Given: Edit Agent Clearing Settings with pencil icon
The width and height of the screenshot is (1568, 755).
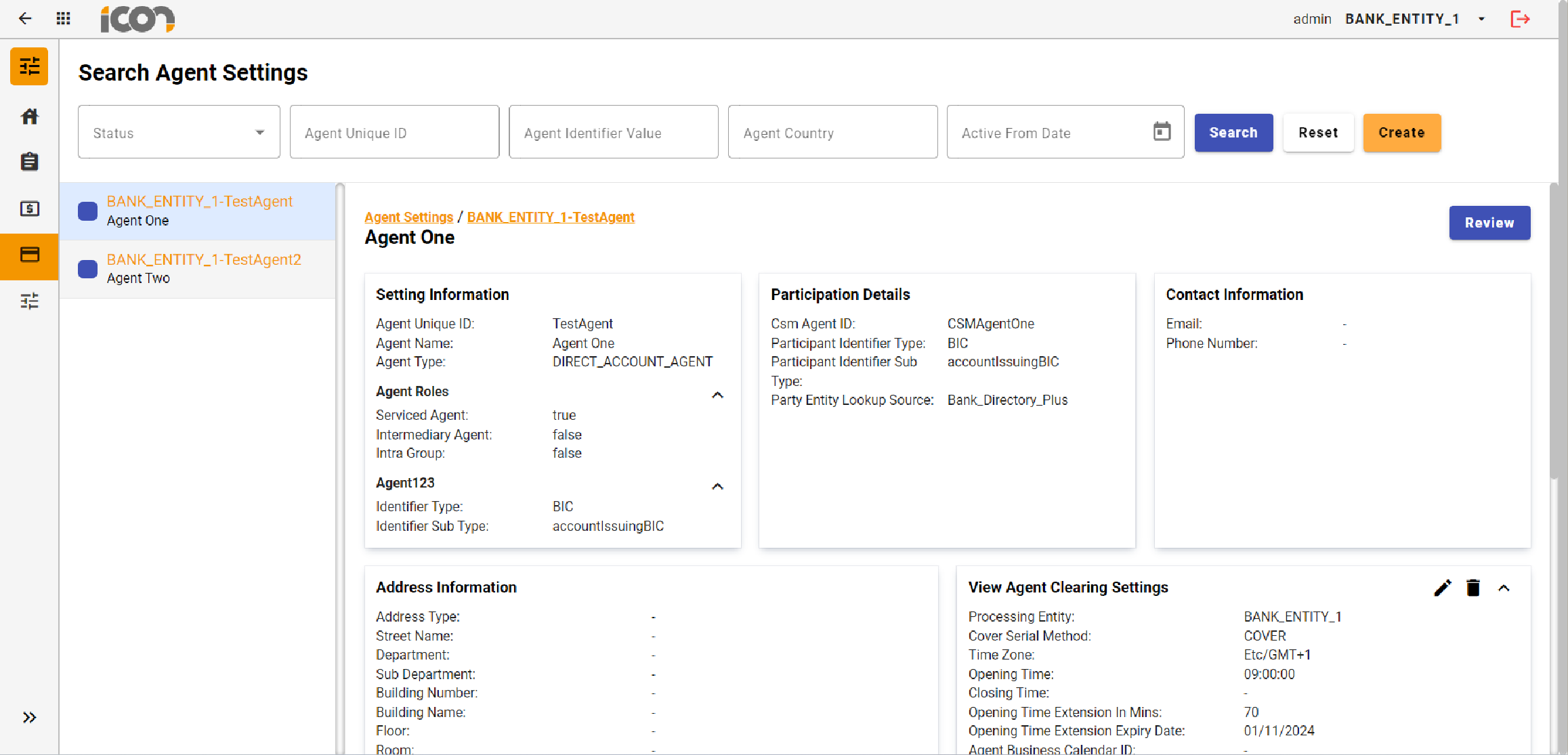Looking at the screenshot, I should point(1443,588).
